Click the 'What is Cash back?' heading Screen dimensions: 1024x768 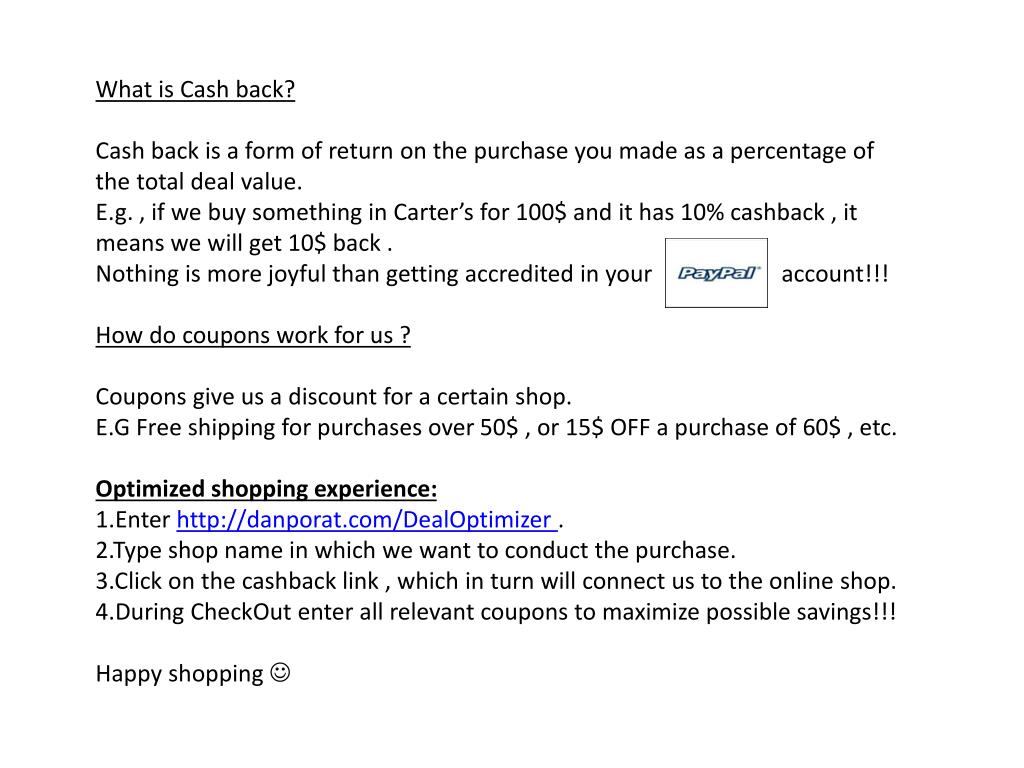(195, 89)
